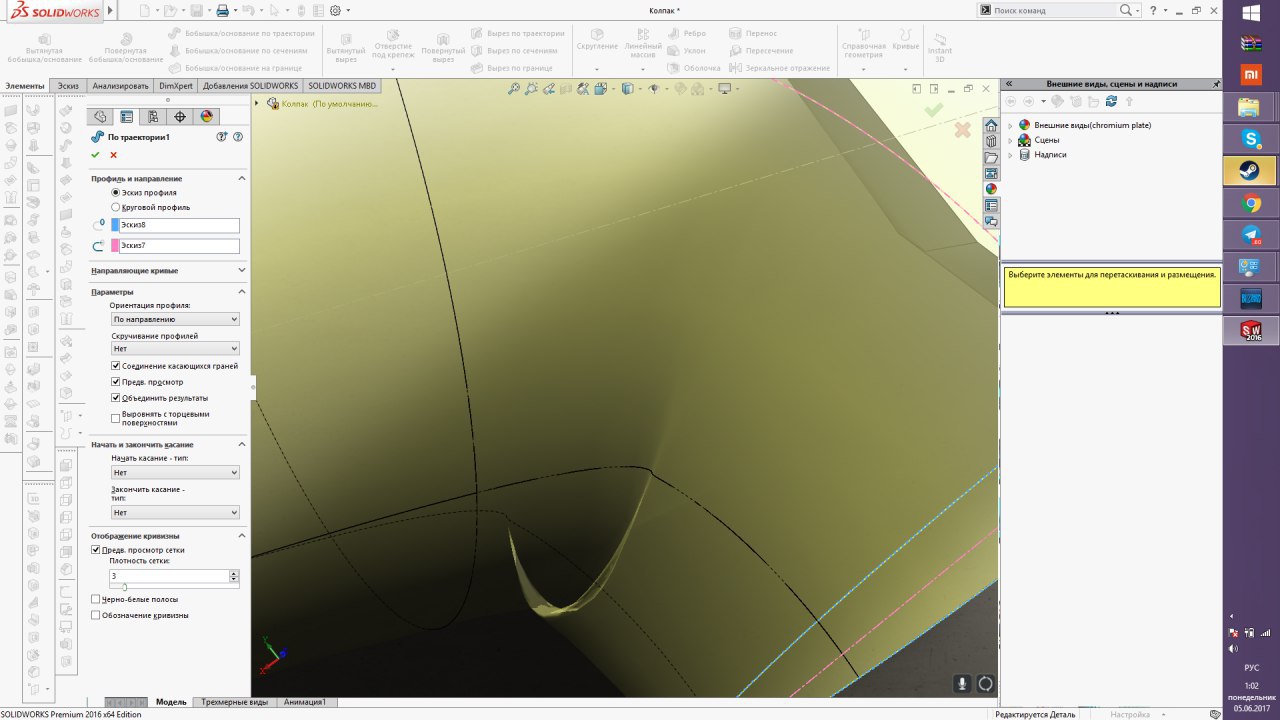
Task: Switch to the 'Эскиз' ribbon tab
Action: 68,86
